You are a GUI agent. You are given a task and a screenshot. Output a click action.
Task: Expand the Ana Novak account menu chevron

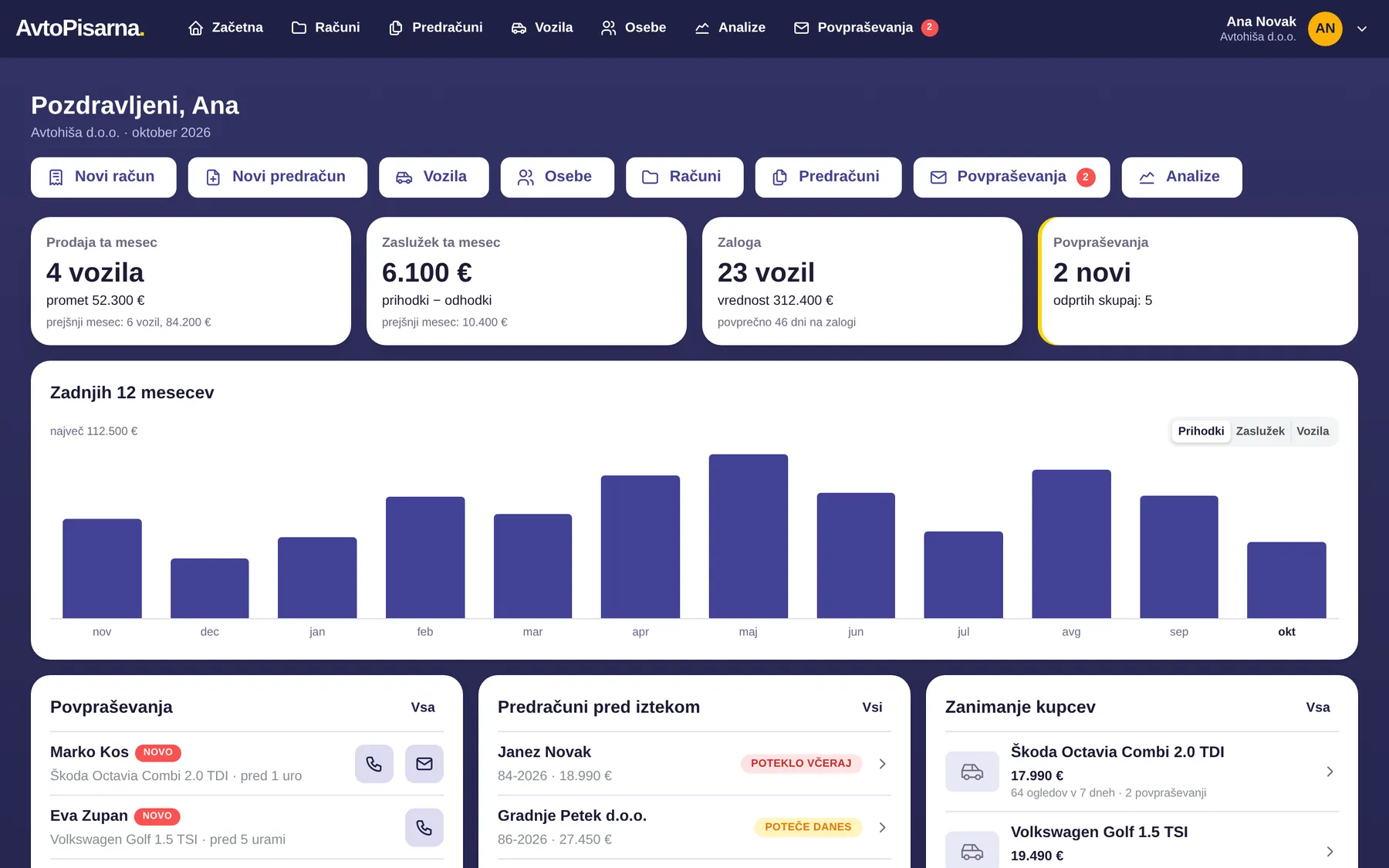tap(1362, 29)
